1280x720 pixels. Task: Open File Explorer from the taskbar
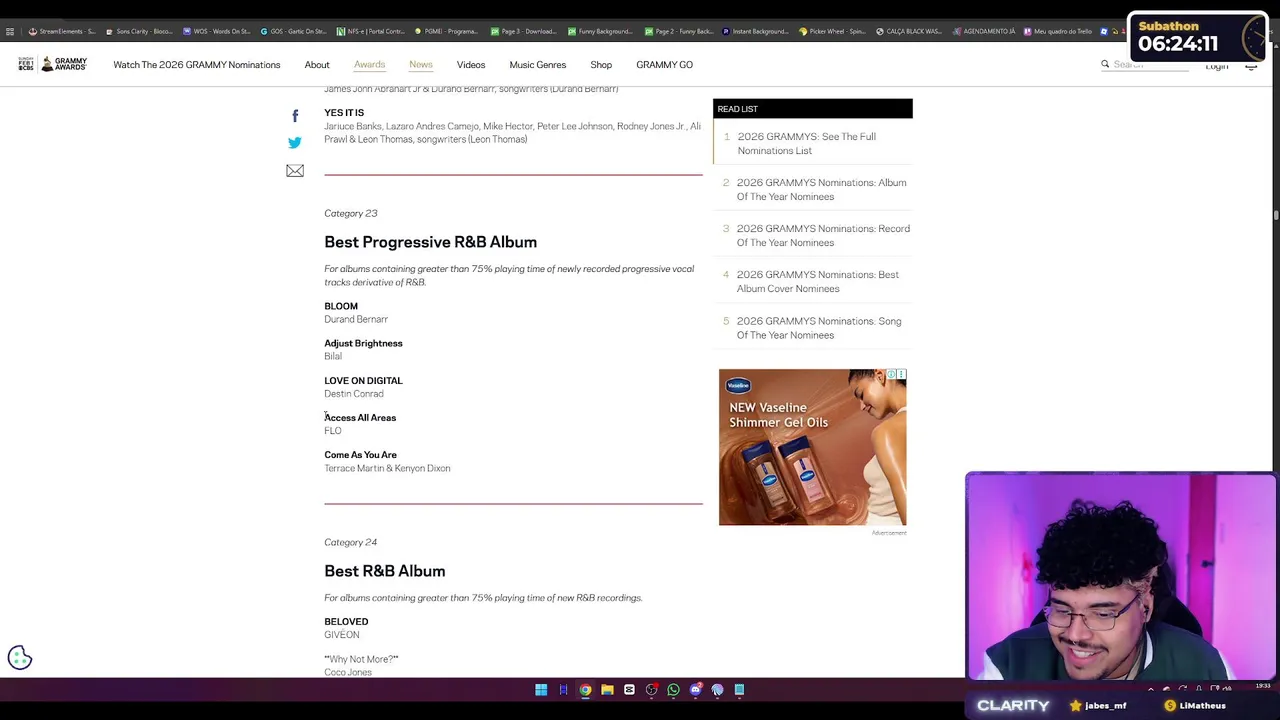(x=607, y=689)
